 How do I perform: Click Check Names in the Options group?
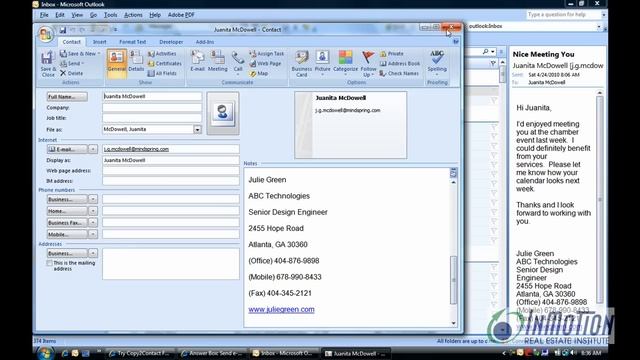tap(399, 73)
